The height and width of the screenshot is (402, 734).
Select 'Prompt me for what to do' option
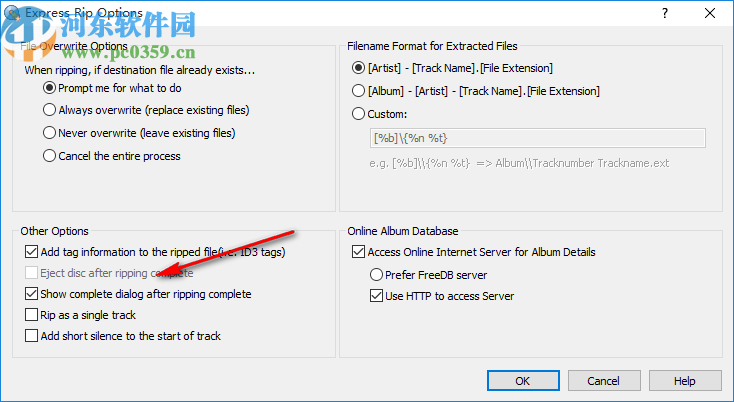click(50, 88)
